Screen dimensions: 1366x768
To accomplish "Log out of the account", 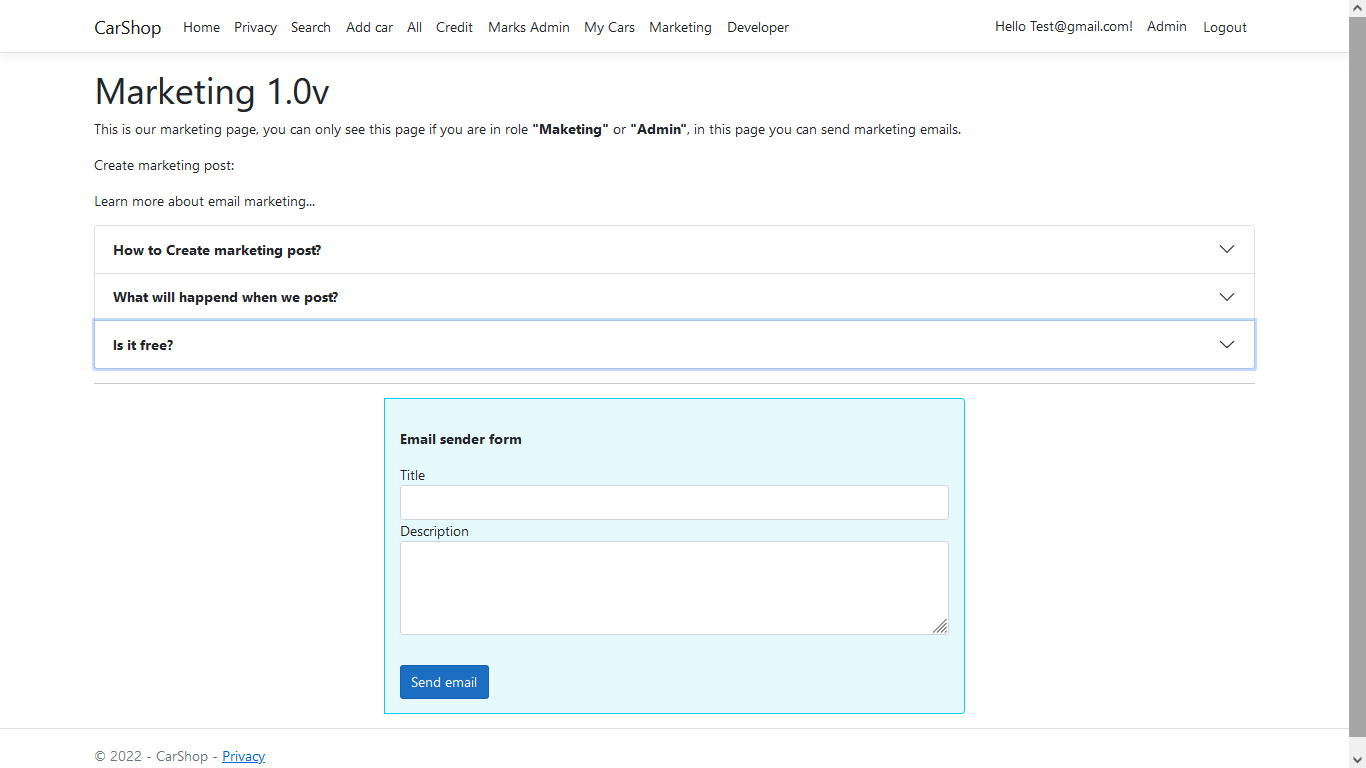I will [1224, 27].
